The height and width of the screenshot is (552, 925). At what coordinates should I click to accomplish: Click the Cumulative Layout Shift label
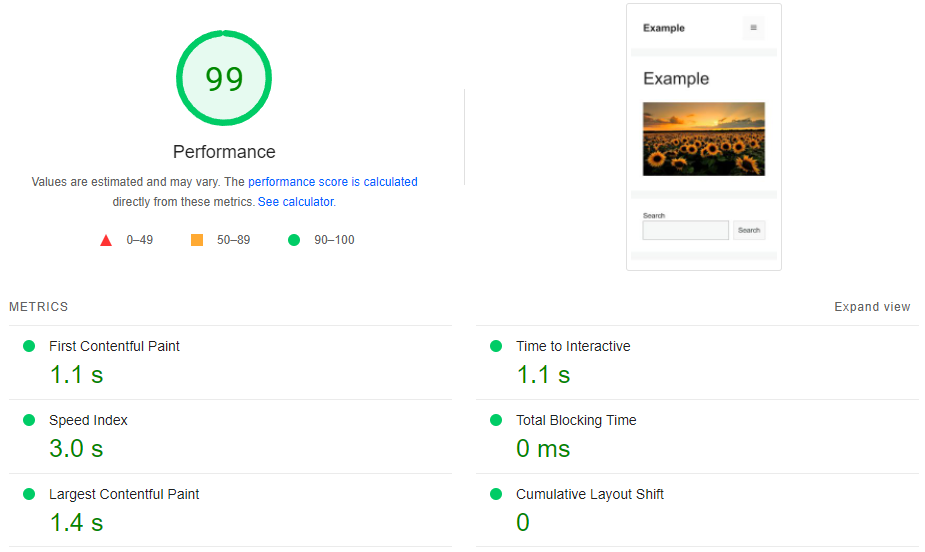pyautogui.click(x=590, y=494)
